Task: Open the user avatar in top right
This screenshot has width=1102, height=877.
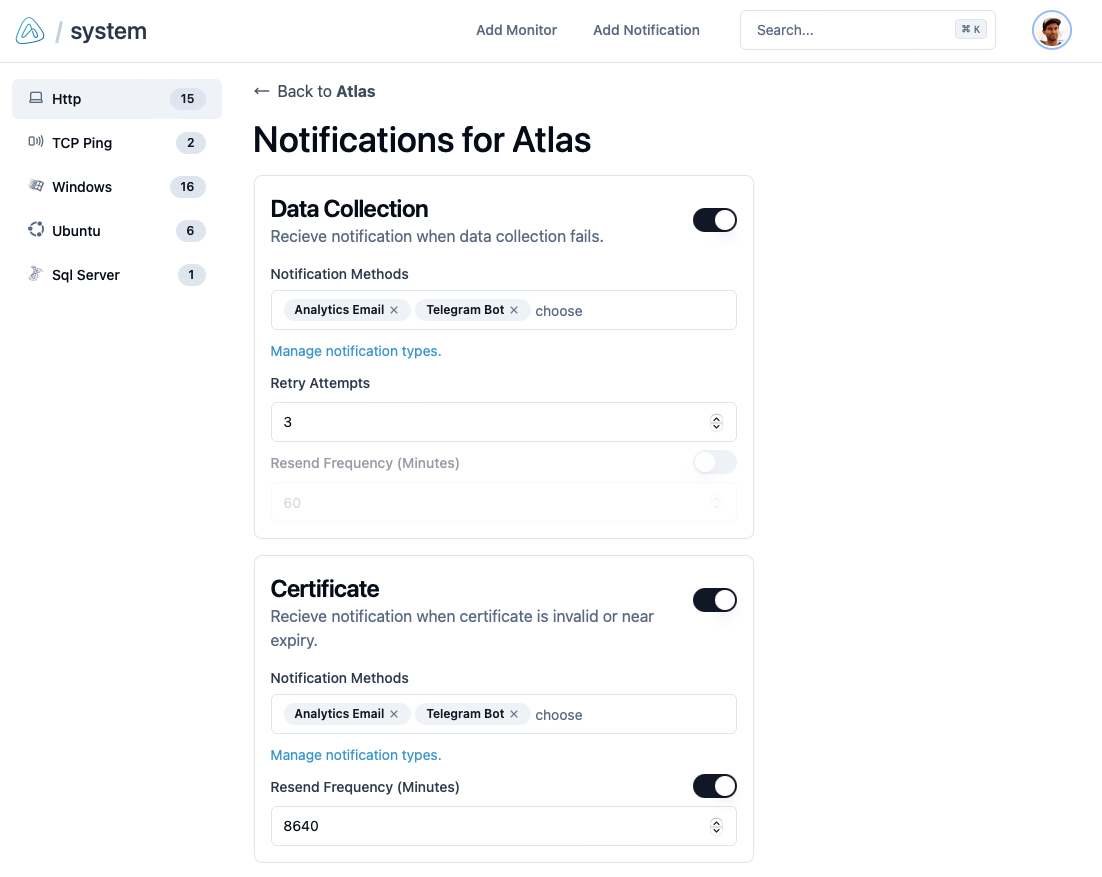Action: point(1051,30)
